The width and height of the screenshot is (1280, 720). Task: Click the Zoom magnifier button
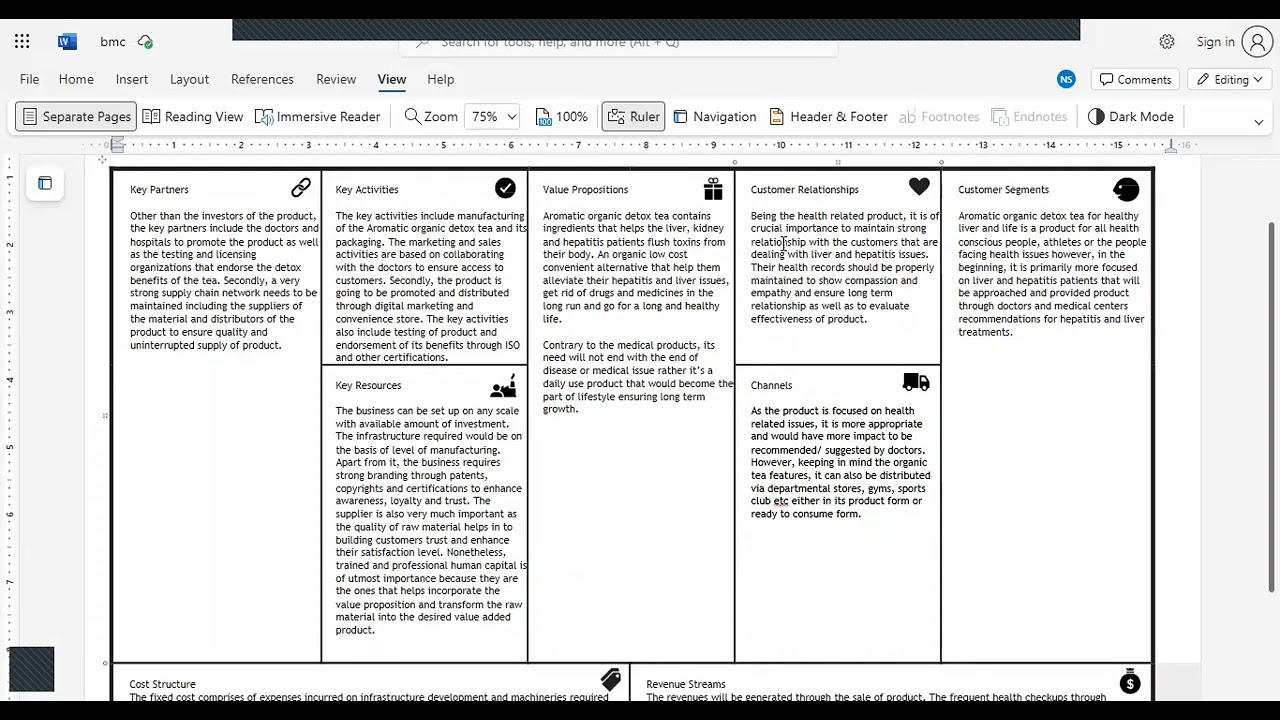(x=431, y=117)
